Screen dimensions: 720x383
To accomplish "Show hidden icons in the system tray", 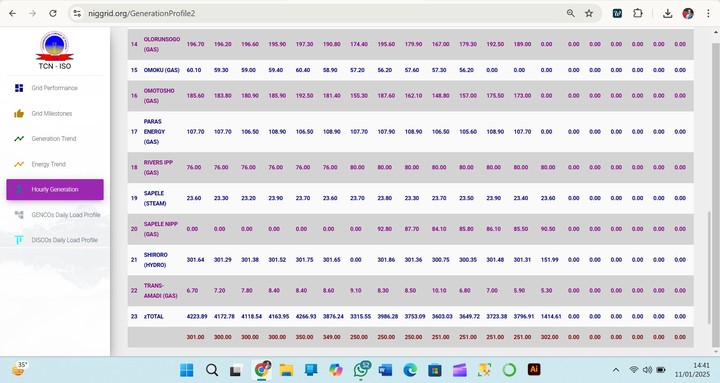I will (x=616, y=370).
